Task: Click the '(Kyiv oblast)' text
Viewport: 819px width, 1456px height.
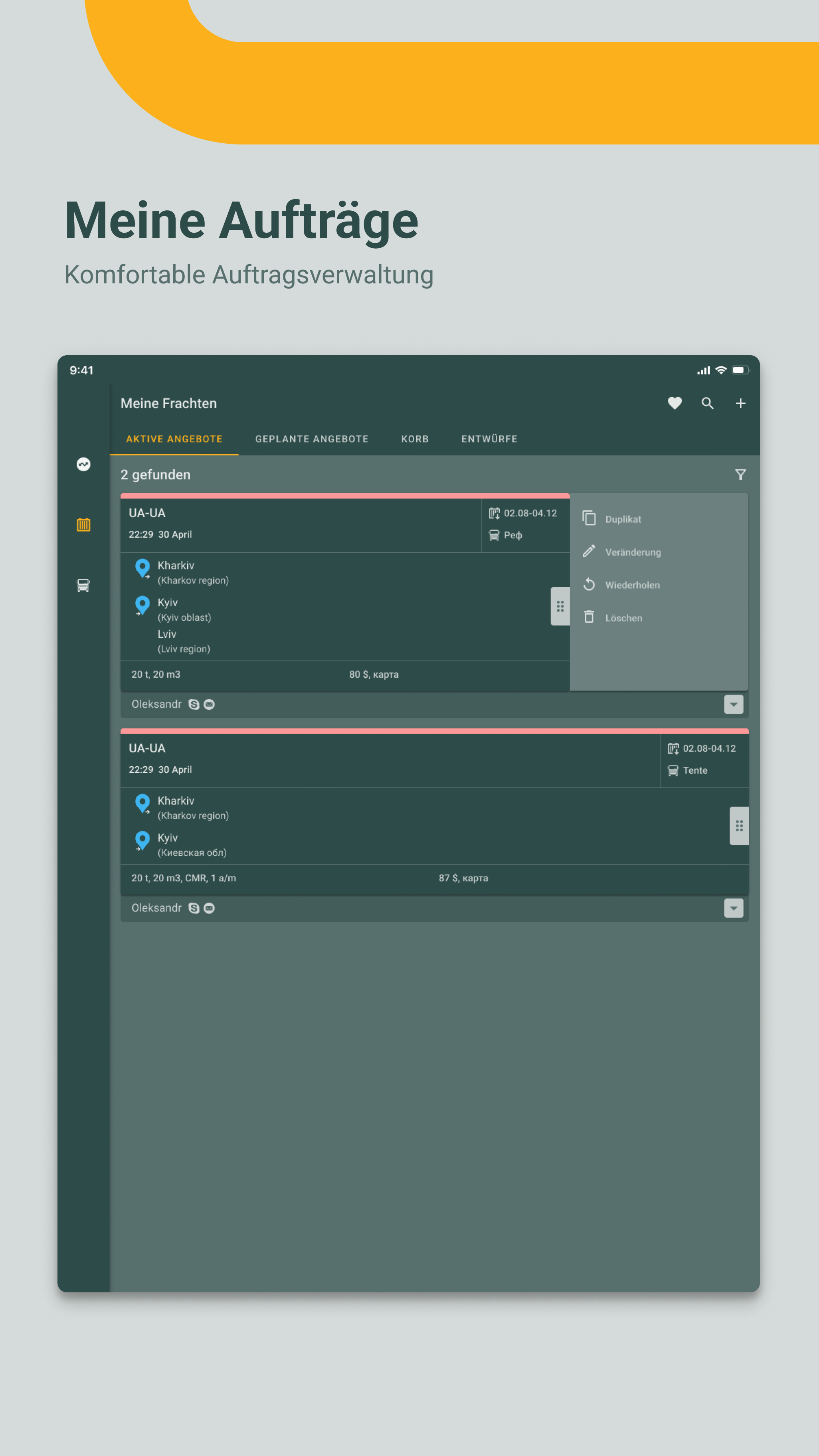Action: point(184,617)
